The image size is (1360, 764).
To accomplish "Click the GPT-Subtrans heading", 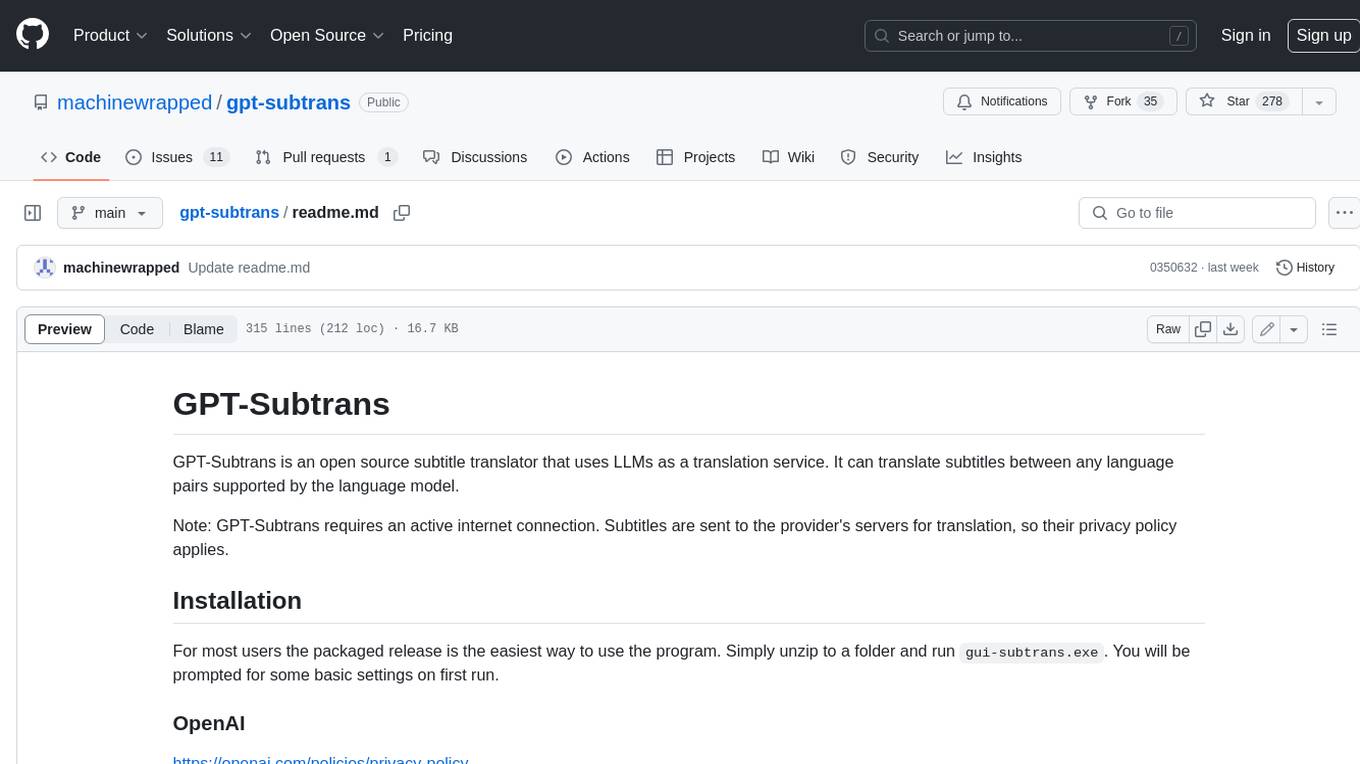I will coord(281,404).
